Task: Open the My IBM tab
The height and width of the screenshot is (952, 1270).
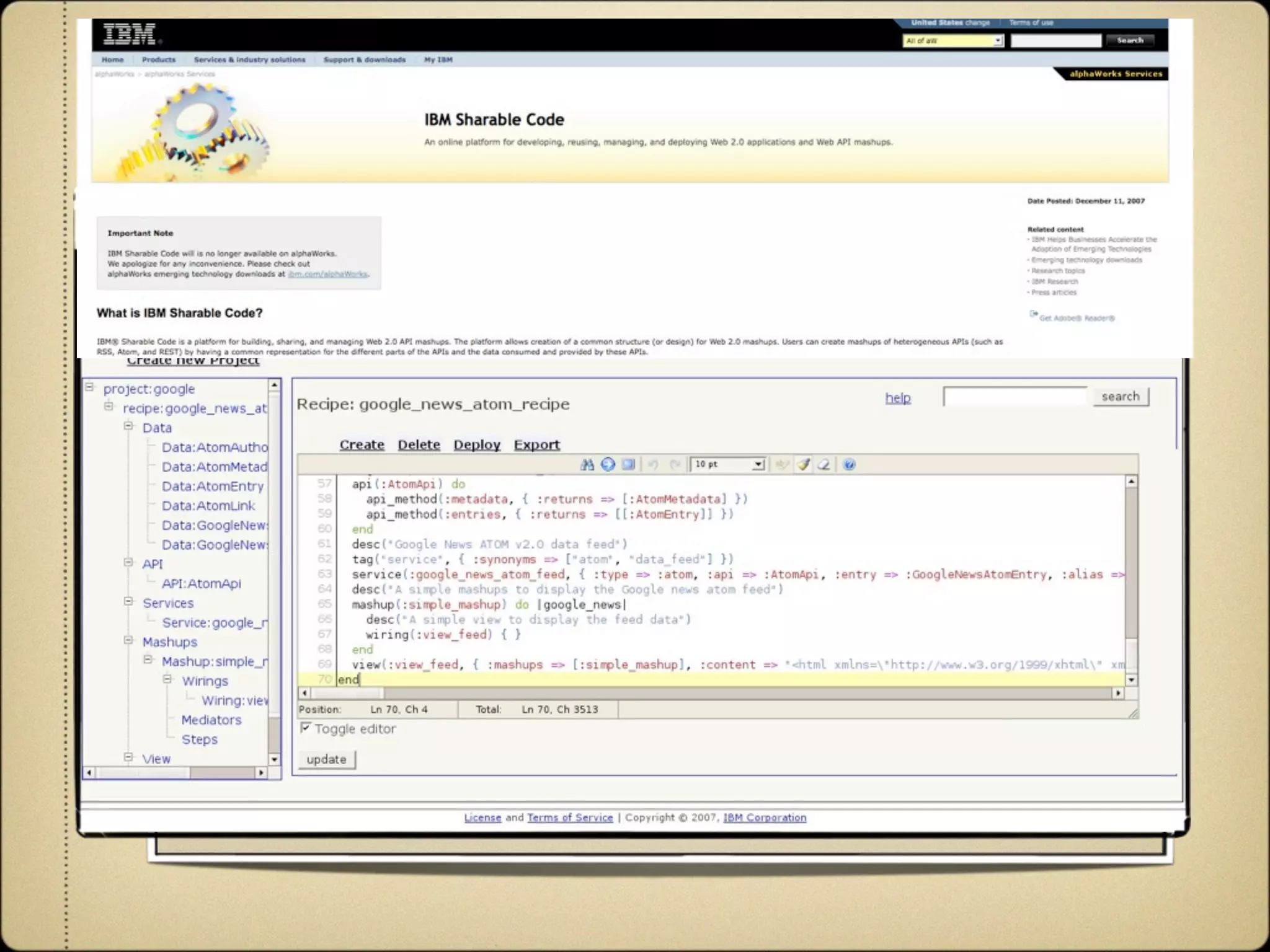Action: [438, 60]
